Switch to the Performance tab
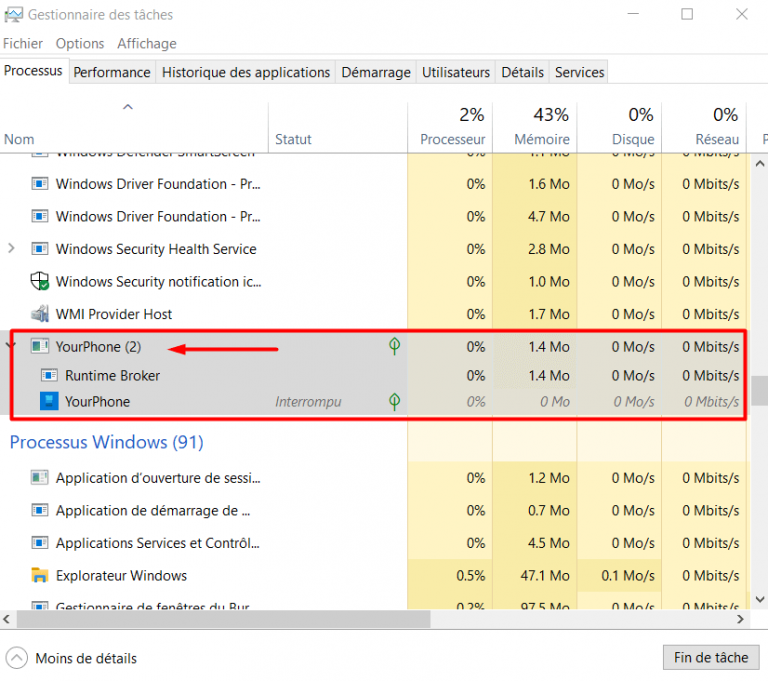The width and height of the screenshot is (768, 681). (x=112, y=73)
